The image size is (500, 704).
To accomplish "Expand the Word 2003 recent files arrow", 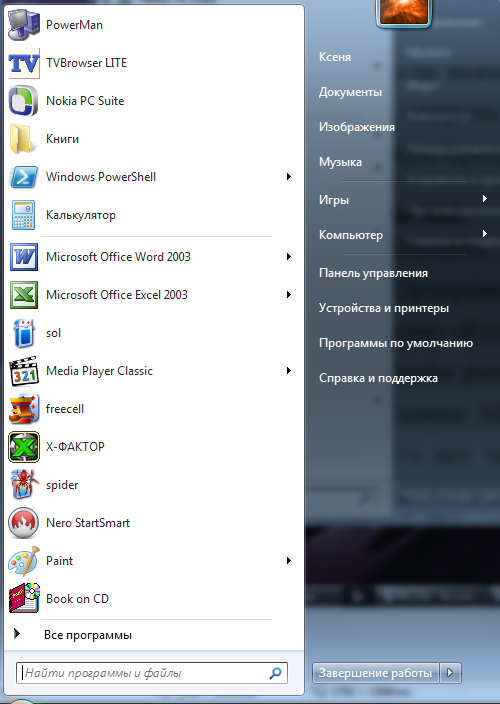I will coord(289,257).
